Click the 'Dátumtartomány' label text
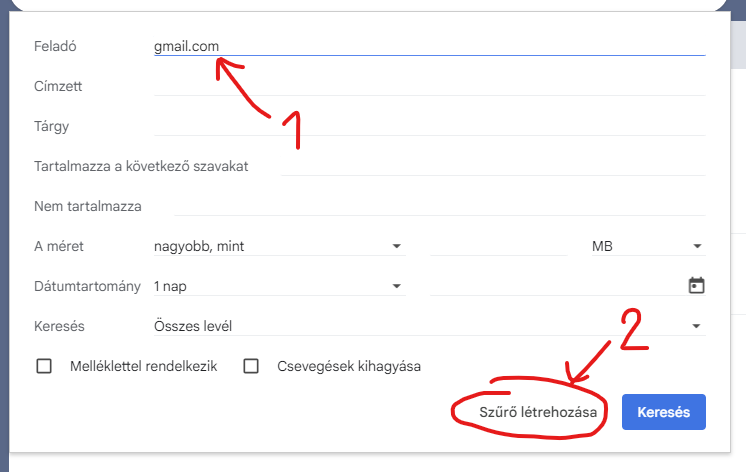 click(x=87, y=286)
